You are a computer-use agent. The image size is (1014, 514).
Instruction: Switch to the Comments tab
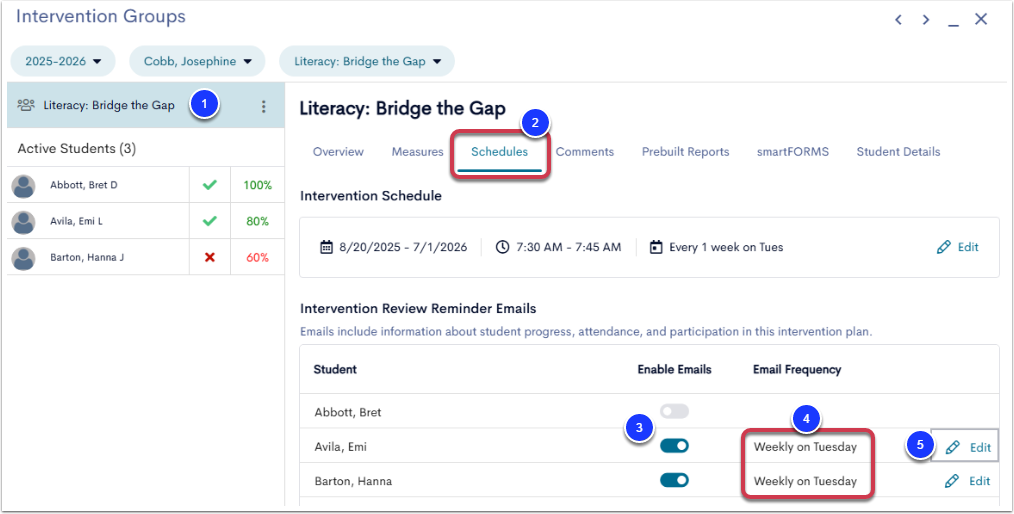coord(585,152)
